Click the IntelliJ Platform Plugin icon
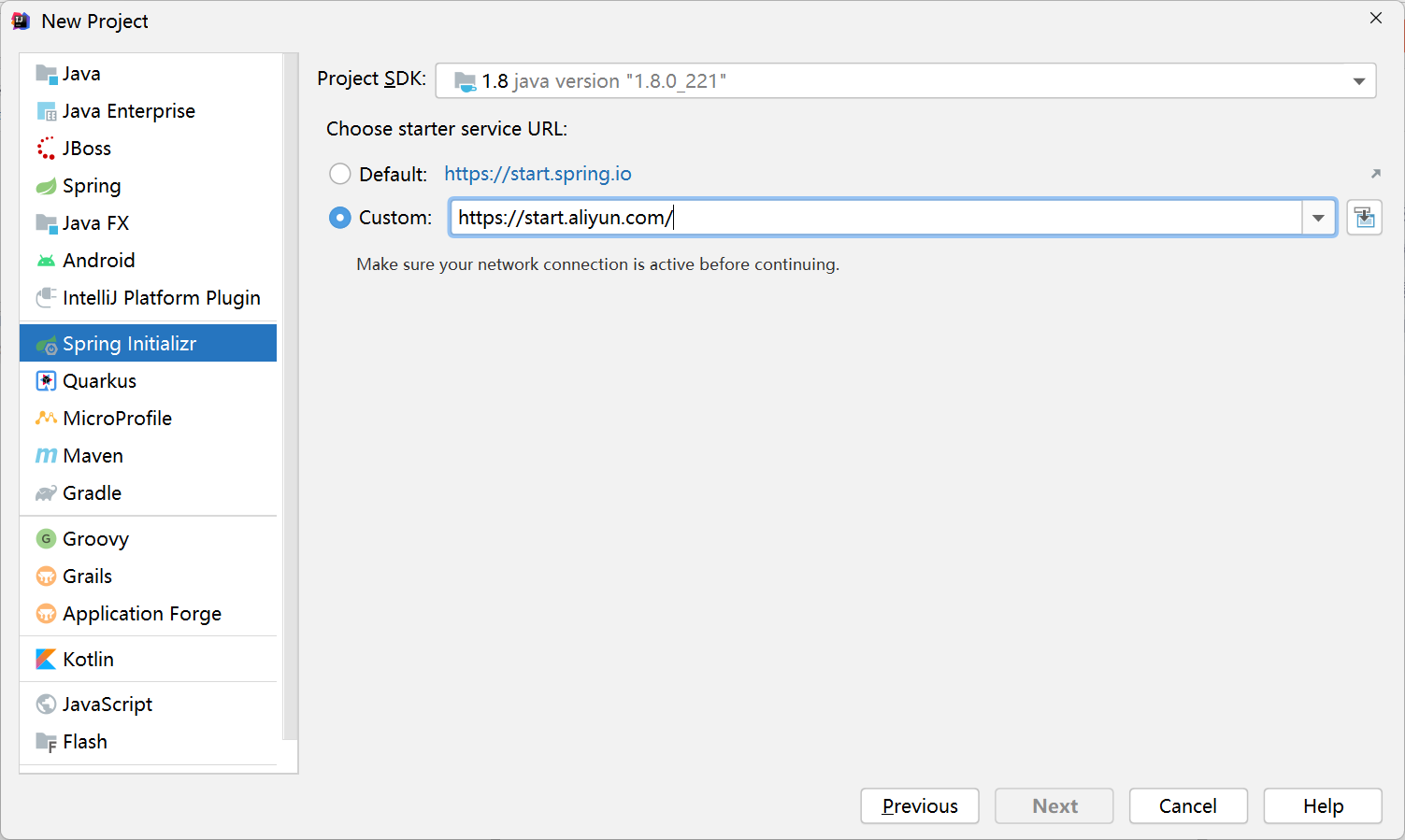The image size is (1405, 840). click(x=46, y=298)
